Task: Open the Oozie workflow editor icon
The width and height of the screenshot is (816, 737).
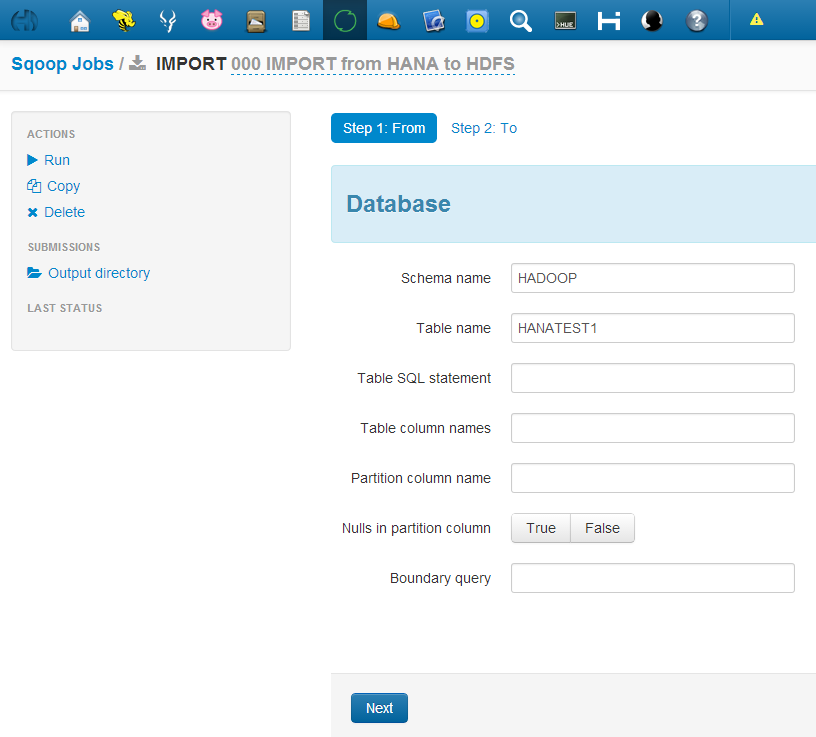Action: coord(434,21)
